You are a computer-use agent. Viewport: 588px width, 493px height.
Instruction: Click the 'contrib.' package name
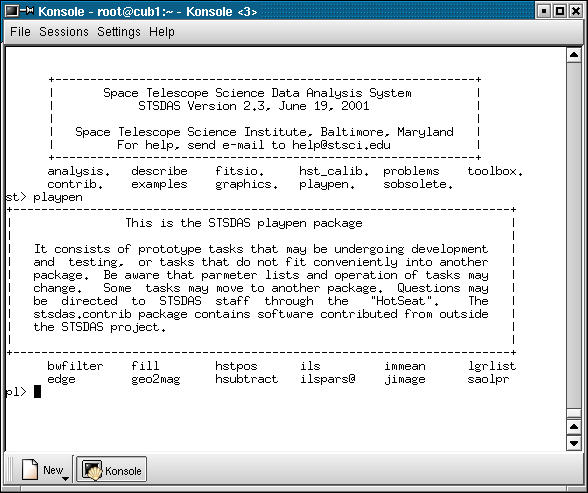click(75, 184)
